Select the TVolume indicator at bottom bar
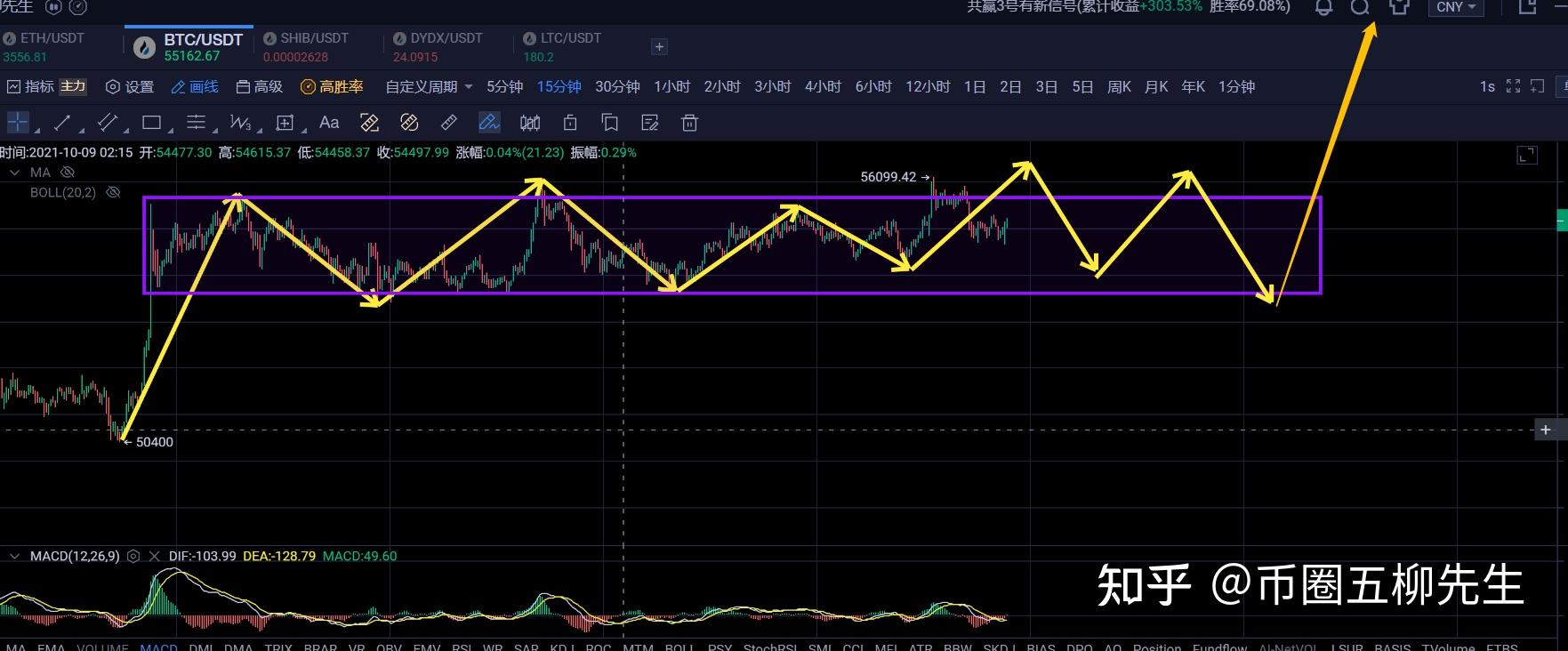The width and height of the screenshot is (1568, 651). coord(1448,647)
